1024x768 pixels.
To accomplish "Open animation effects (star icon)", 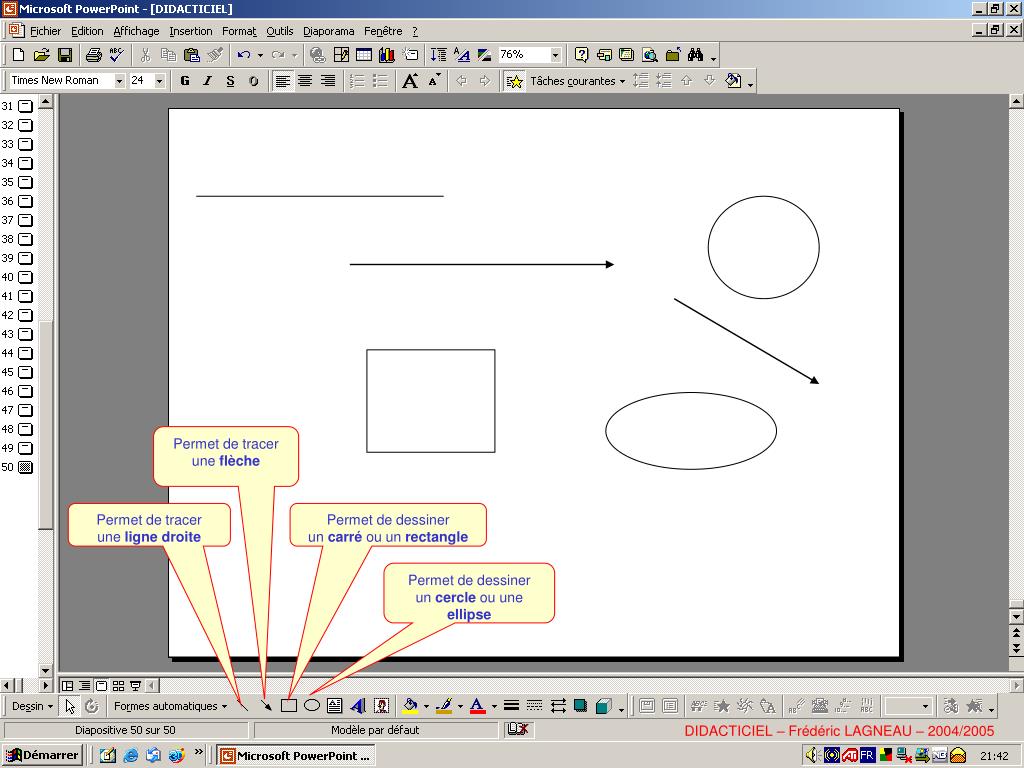I will (515, 81).
